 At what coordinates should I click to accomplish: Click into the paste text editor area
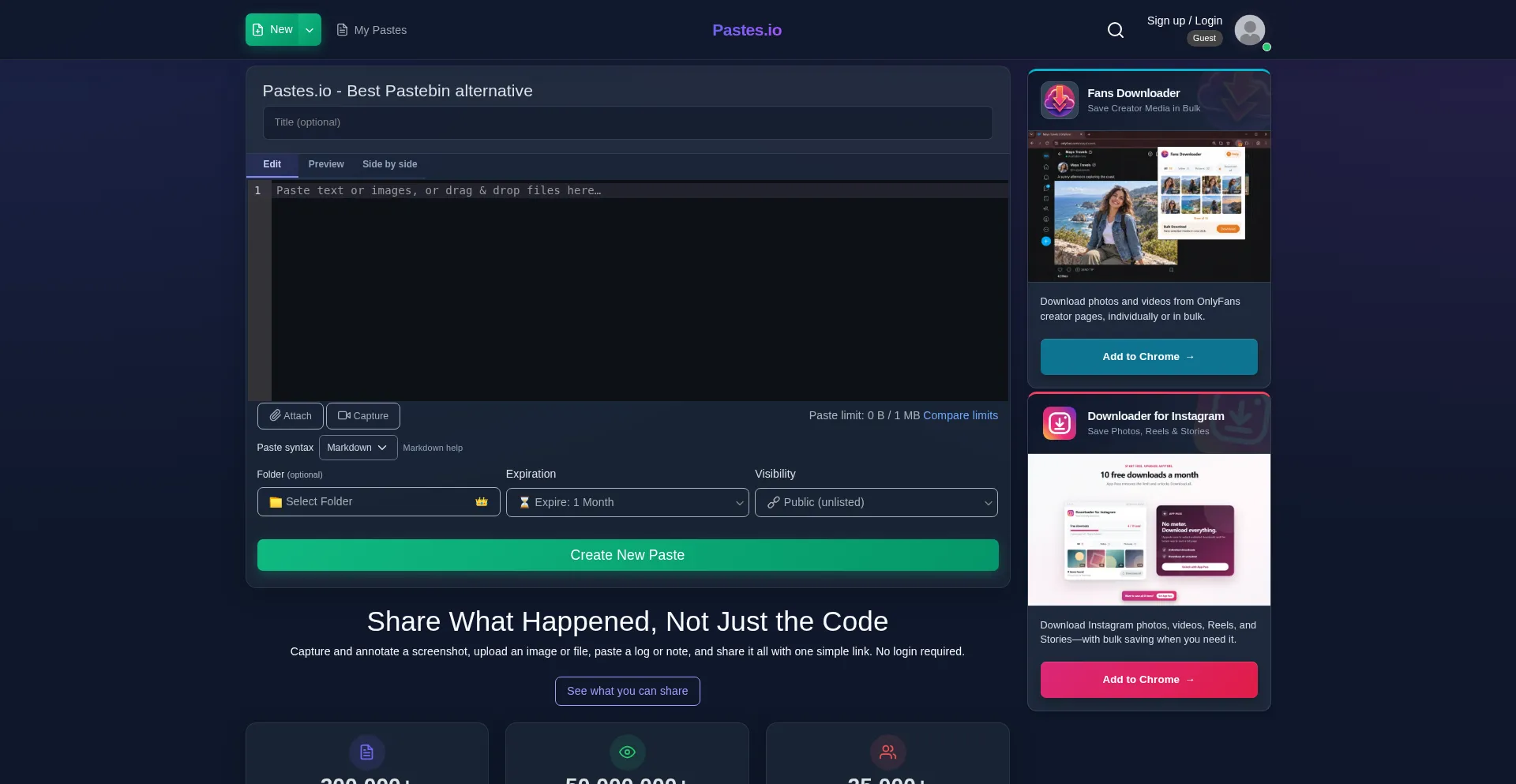[640, 291]
